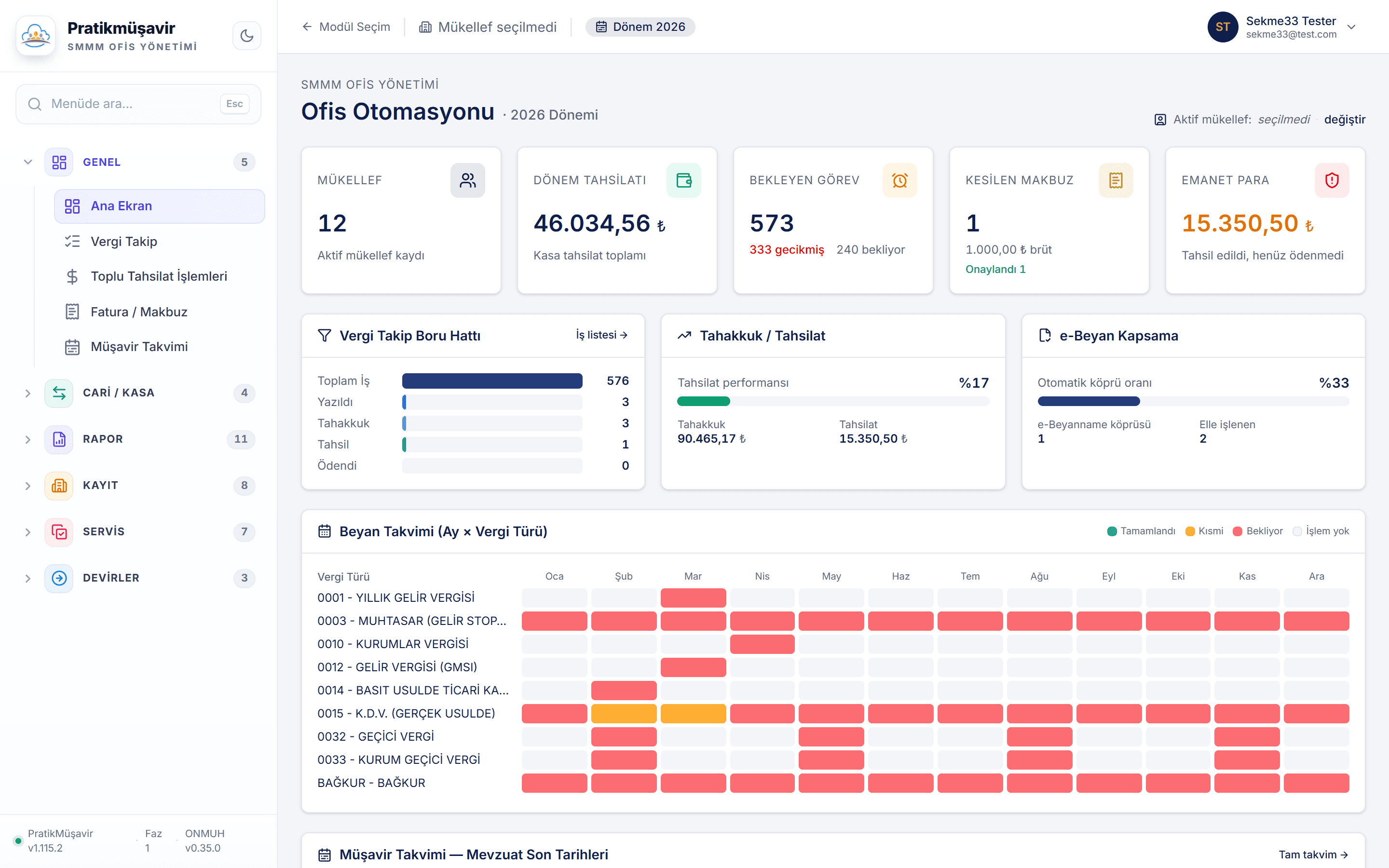Click the Menüde ara search field

[x=138, y=104]
